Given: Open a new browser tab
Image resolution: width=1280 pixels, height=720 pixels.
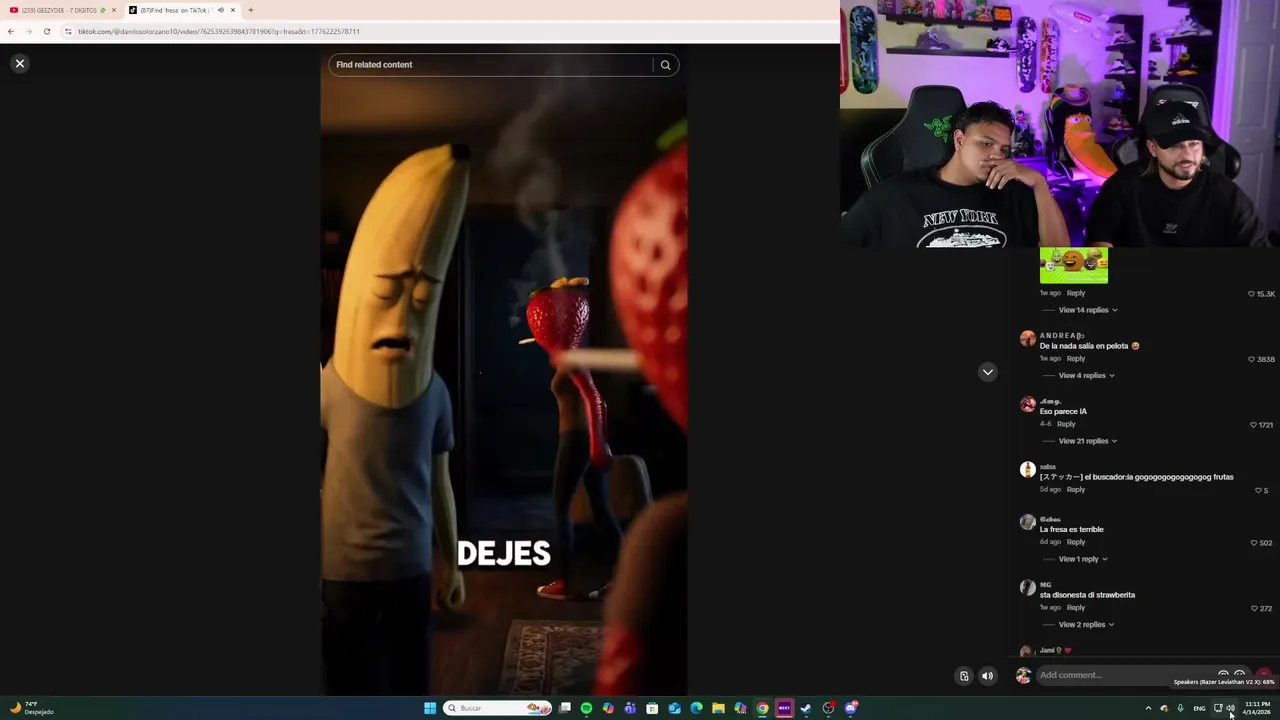Looking at the screenshot, I should click(250, 10).
